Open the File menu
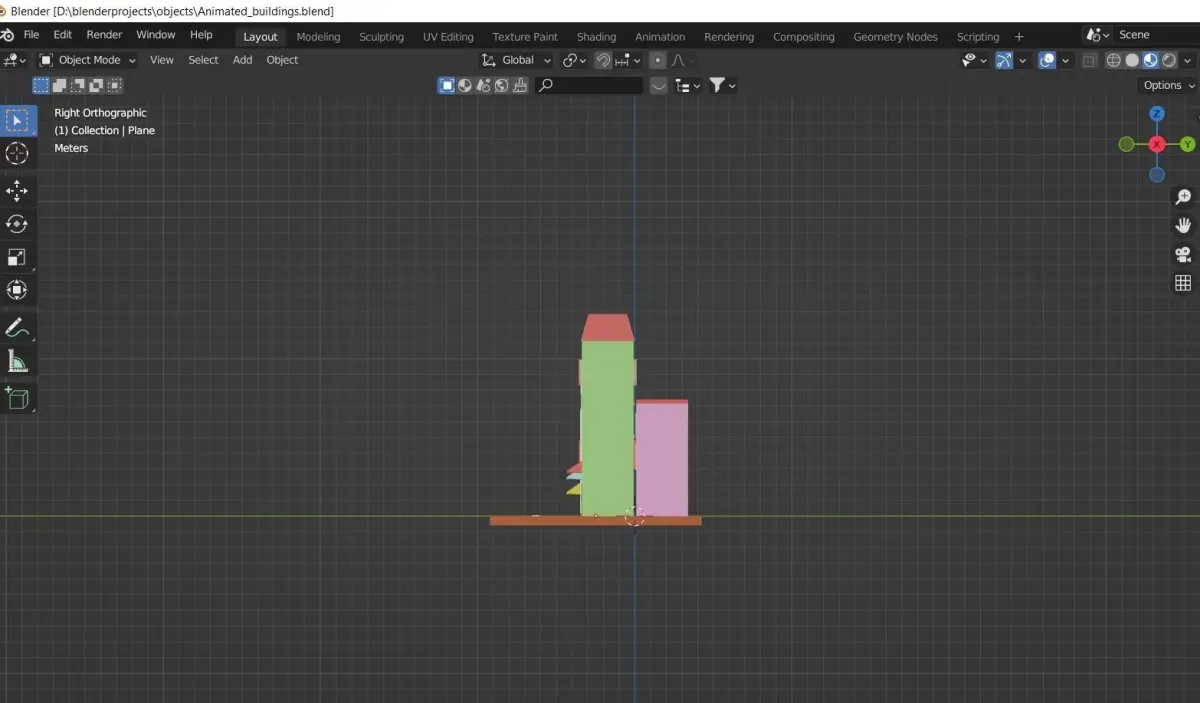Viewport: 1200px width, 703px height. (31, 35)
